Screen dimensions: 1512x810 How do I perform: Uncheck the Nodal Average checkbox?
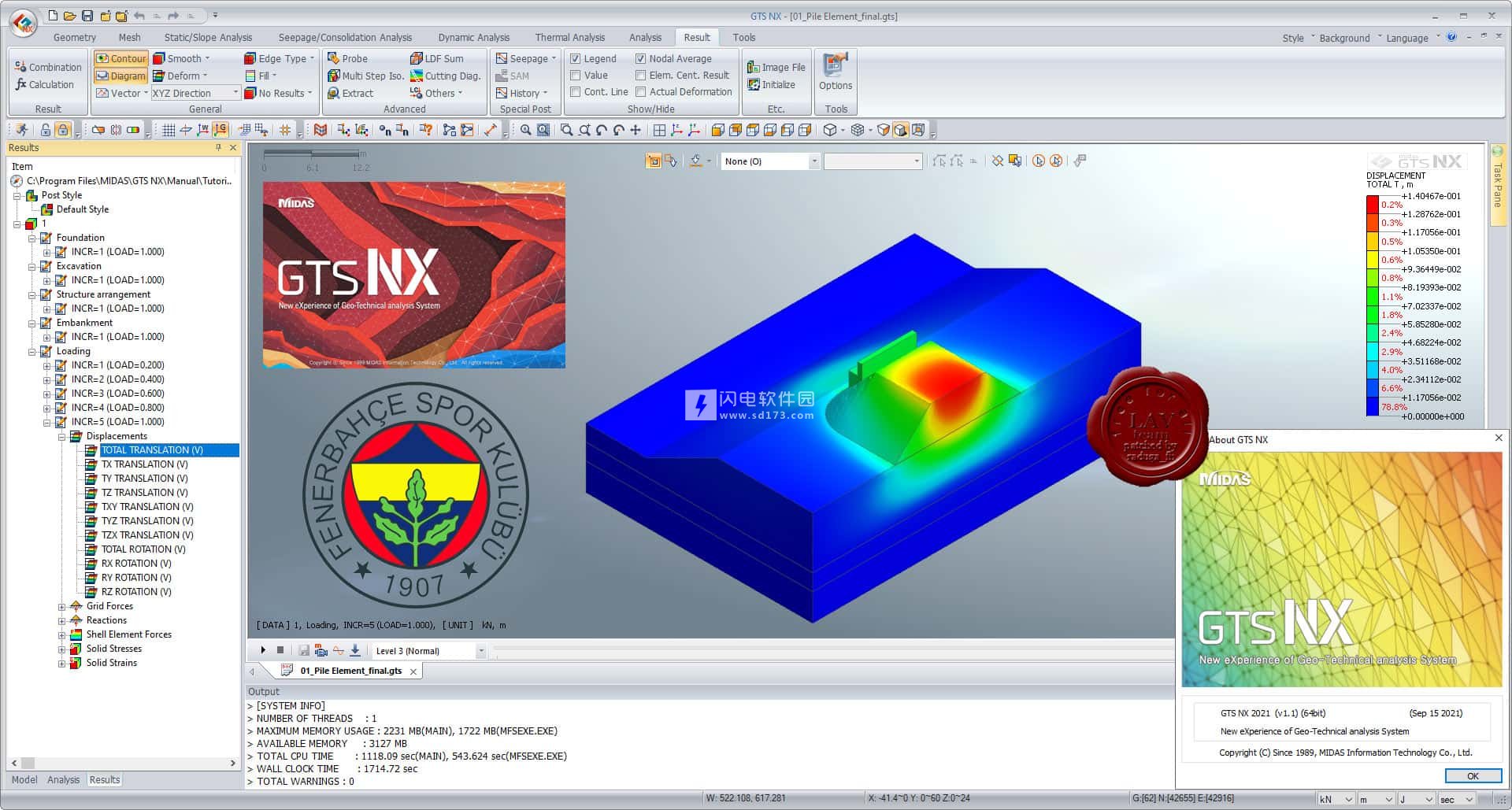[x=641, y=58]
